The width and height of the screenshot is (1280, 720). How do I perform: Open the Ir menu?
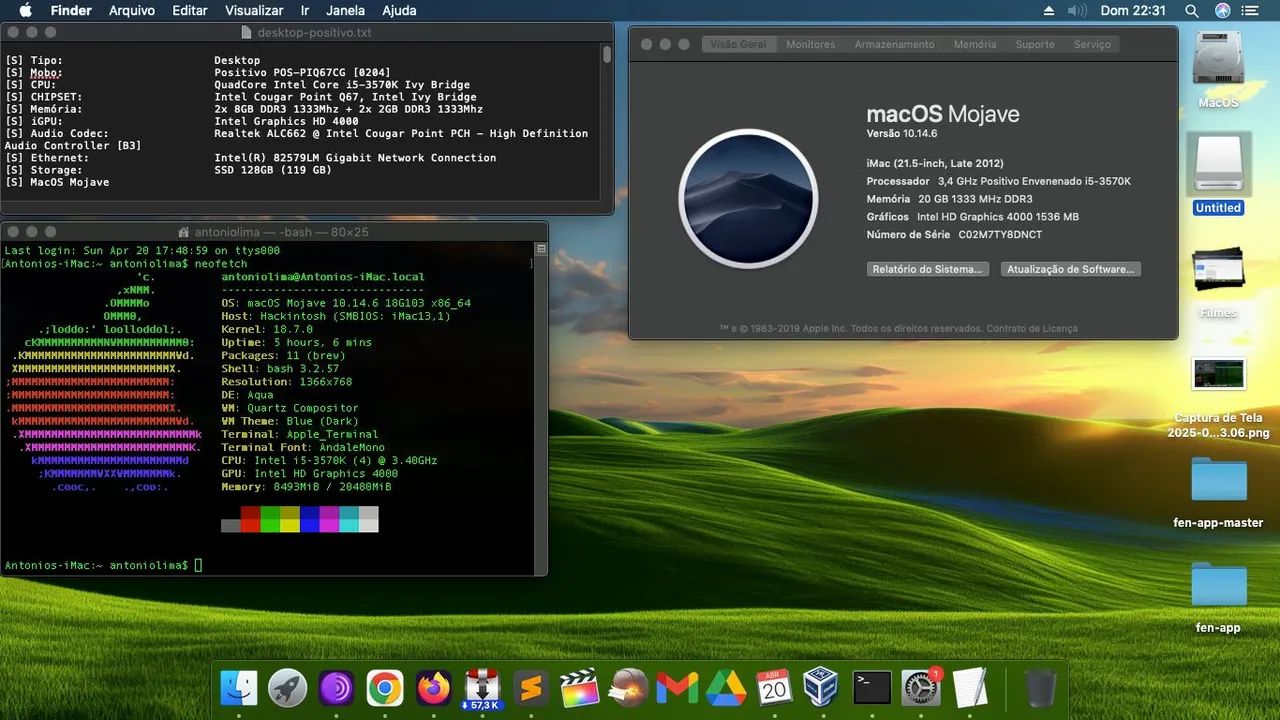pyautogui.click(x=305, y=11)
